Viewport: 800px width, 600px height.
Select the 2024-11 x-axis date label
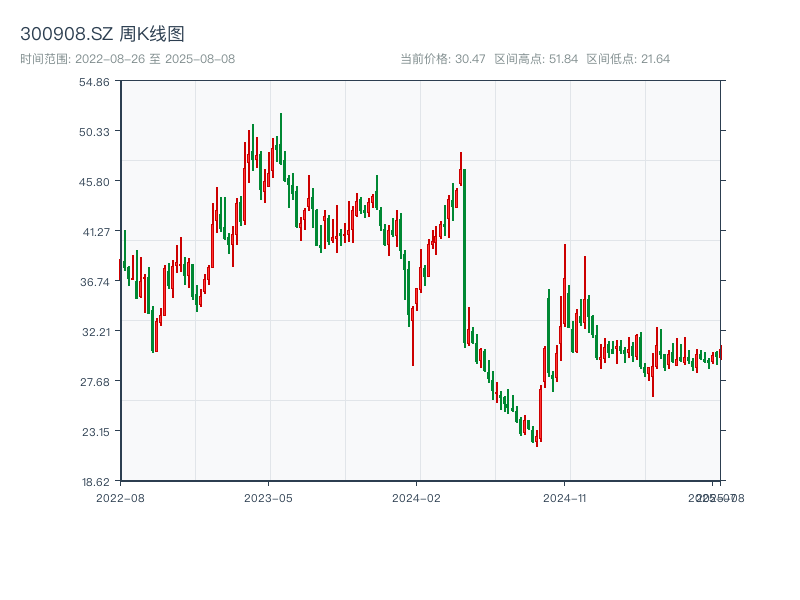(566, 497)
